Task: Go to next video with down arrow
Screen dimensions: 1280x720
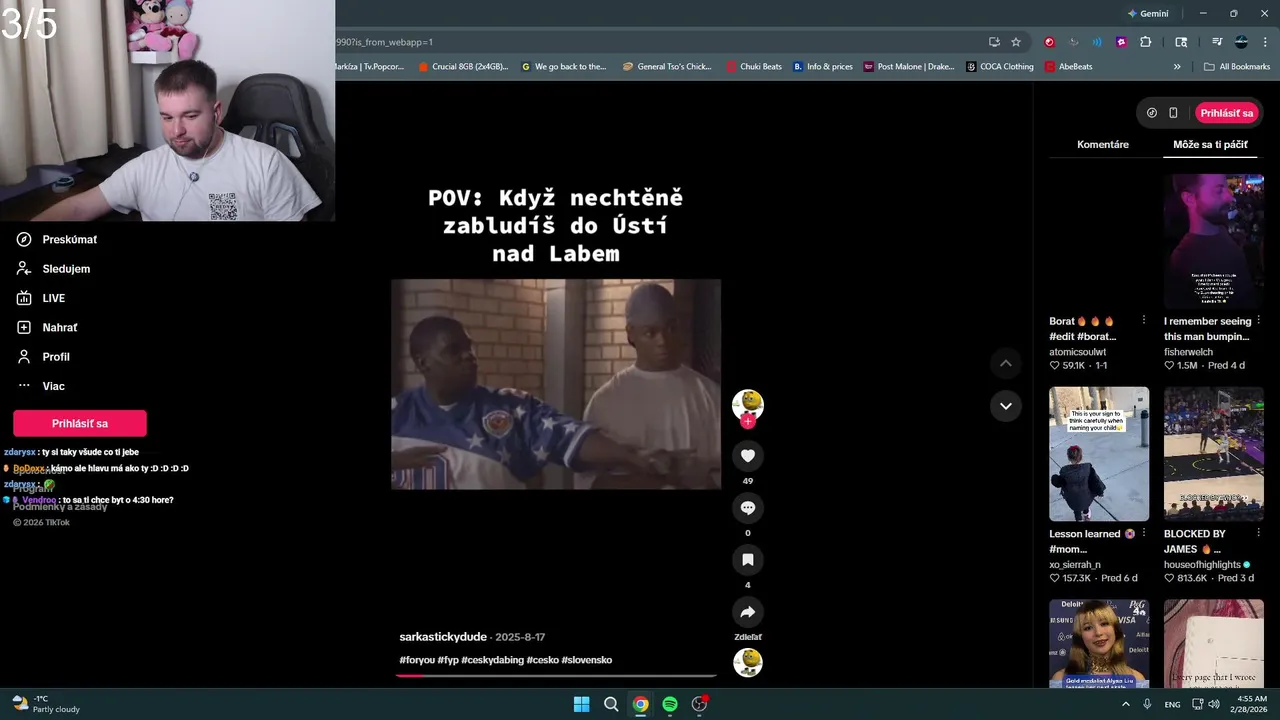Action: coord(1006,406)
